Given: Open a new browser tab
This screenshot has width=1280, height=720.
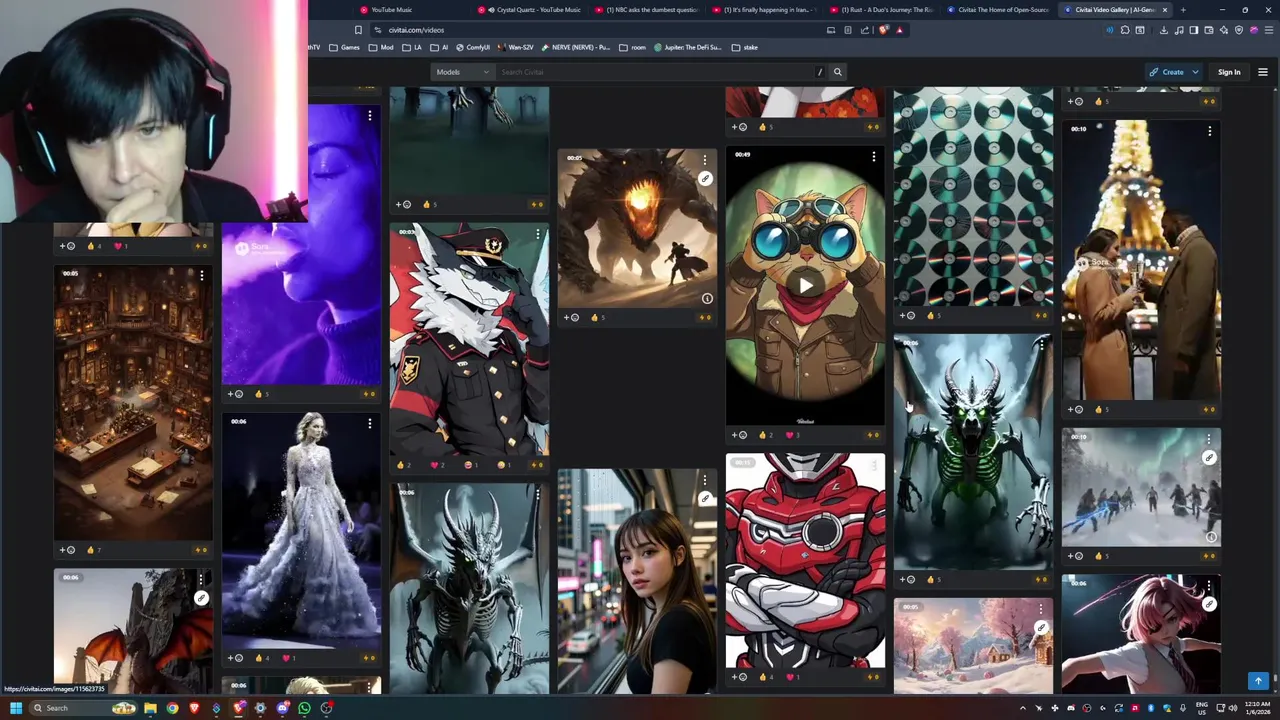Looking at the screenshot, I should (x=1183, y=10).
